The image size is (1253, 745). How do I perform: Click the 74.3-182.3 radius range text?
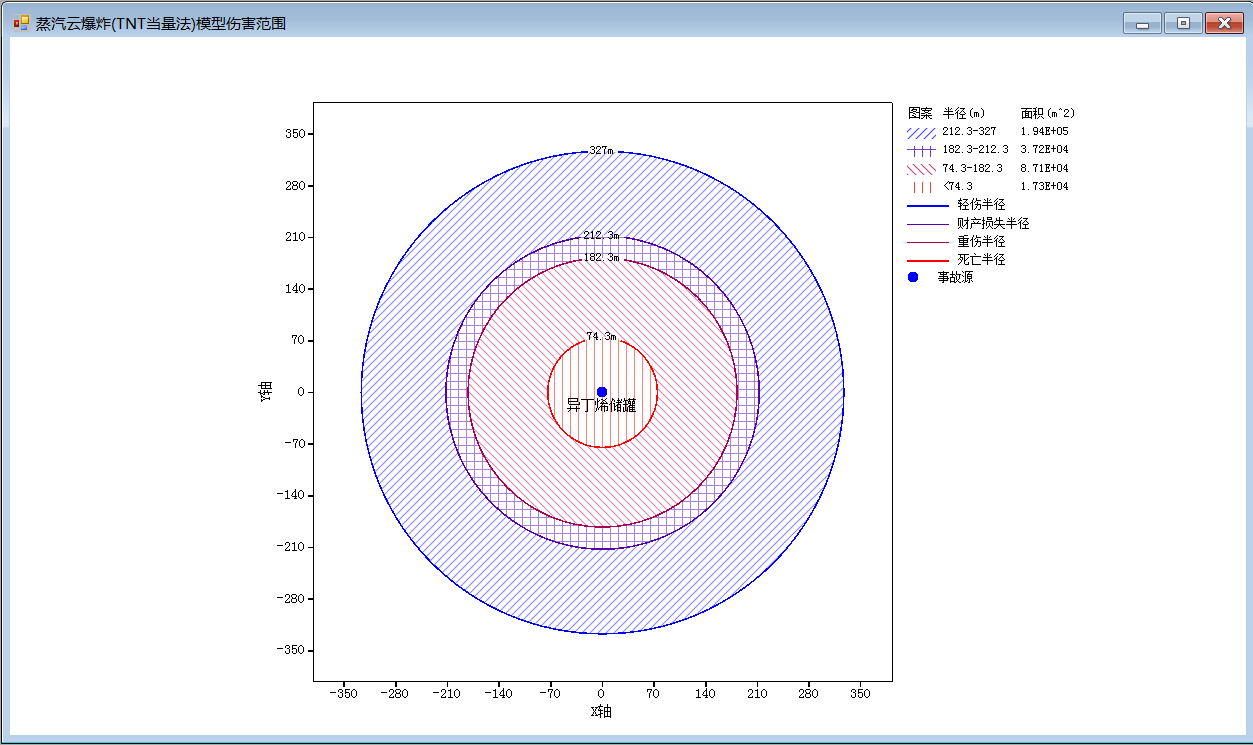(972, 168)
